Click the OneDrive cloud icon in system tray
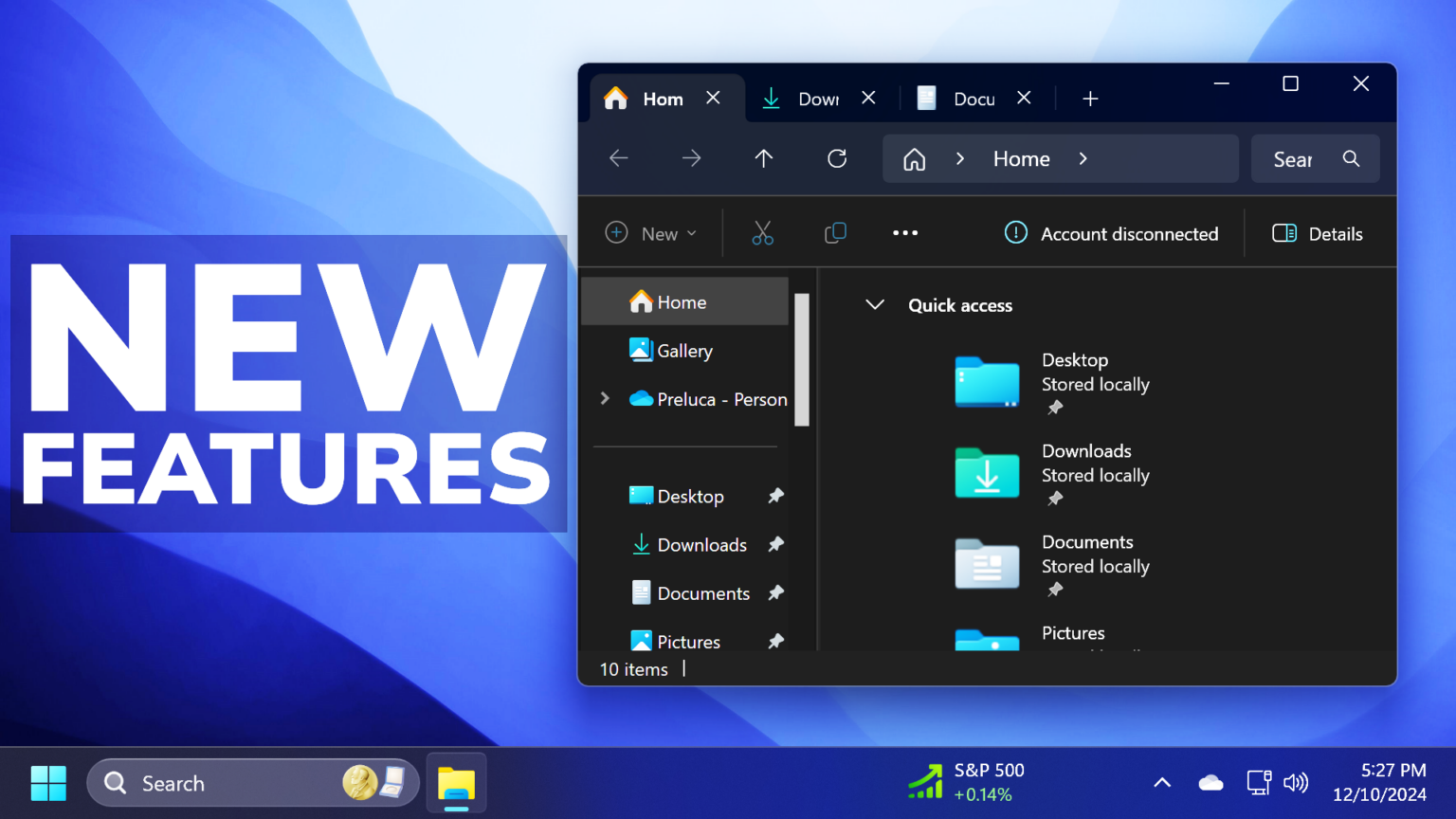 click(x=1210, y=782)
